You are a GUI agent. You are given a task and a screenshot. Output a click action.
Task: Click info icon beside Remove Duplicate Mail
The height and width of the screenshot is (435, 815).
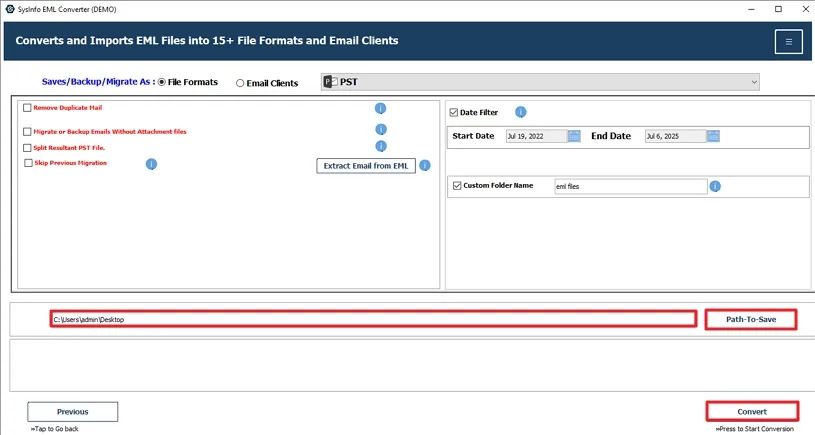point(380,108)
